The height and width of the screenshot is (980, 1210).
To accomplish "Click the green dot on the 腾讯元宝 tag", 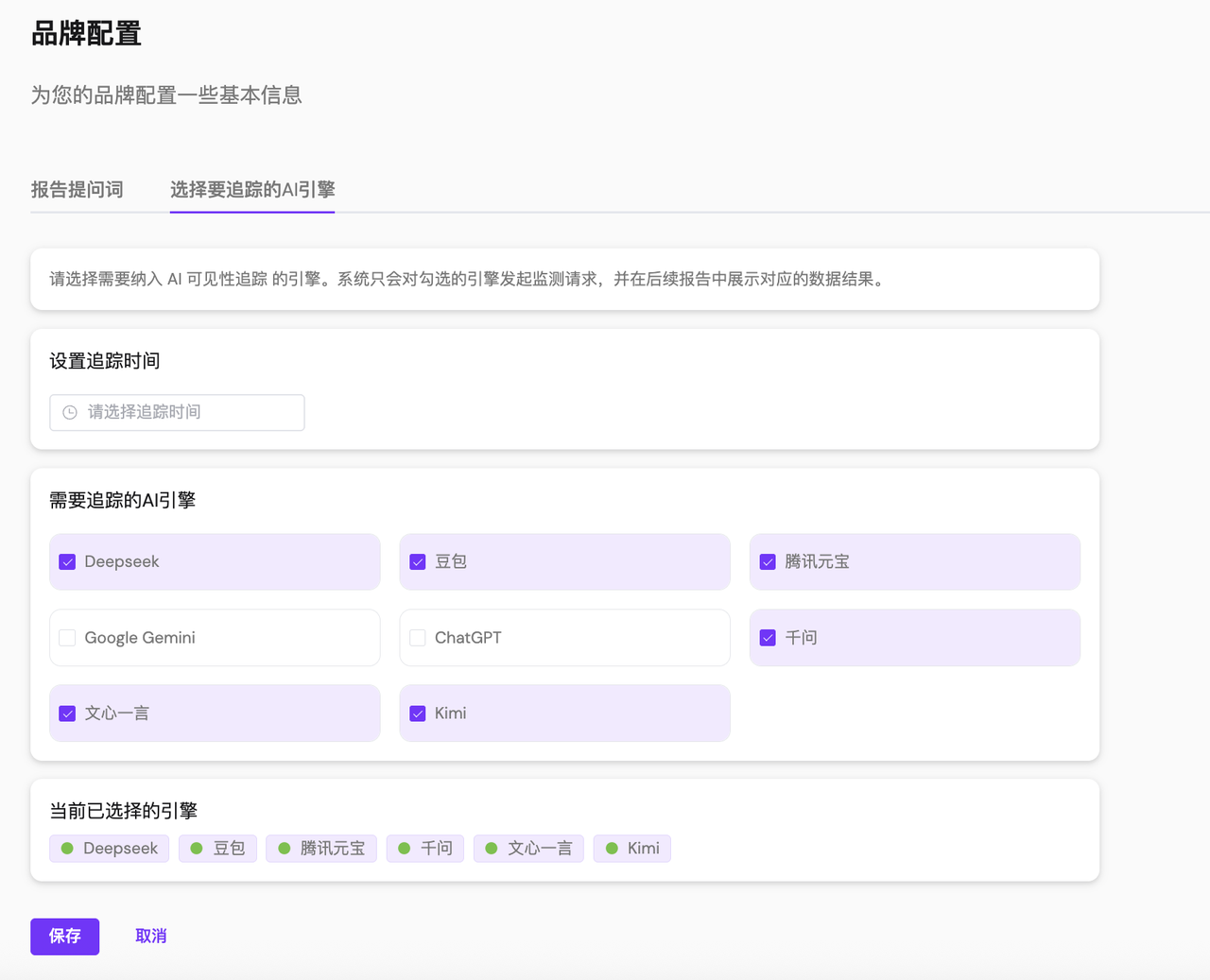I will pyautogui.click(x=281, y=848).
